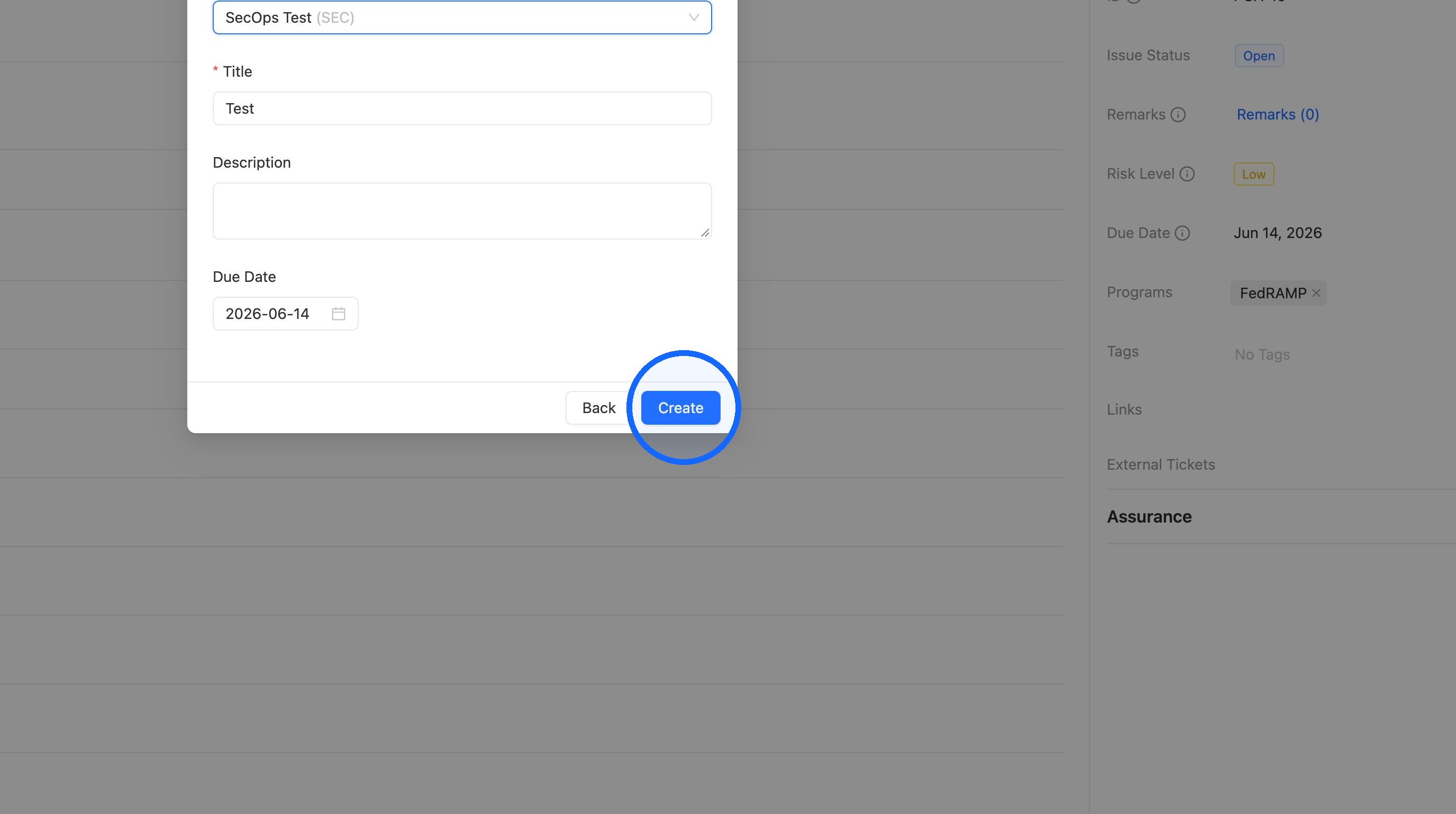Open the SecOps Test project dropdown
This screenshot has height=814, width=1456.
click(x=462, y=17)
